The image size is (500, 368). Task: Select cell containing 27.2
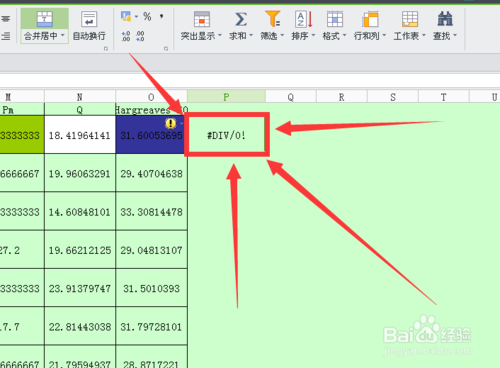[x=22, y=250]
